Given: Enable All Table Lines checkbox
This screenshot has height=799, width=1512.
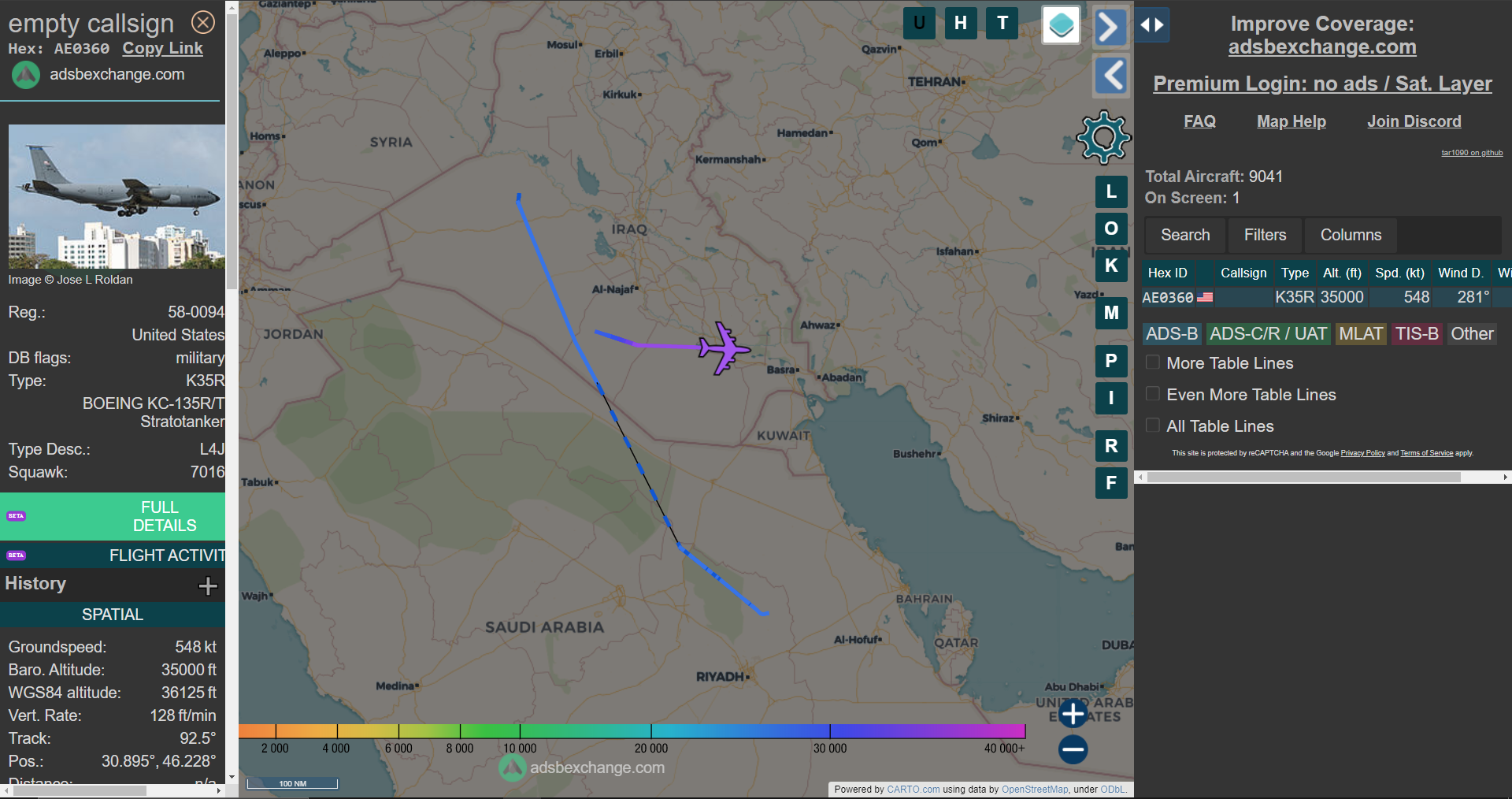Looking at the screenshot, I should [x=1153, y=426].
